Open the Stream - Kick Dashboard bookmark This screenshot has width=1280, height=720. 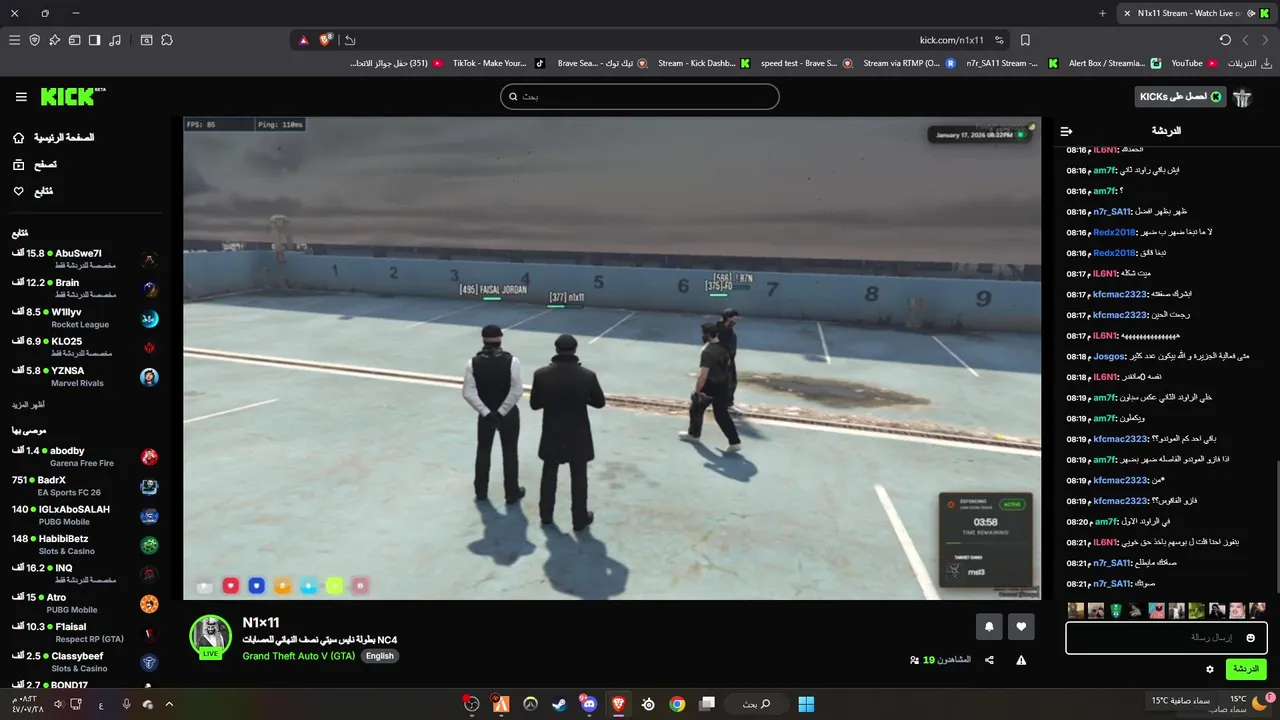[x=704, y=63]
